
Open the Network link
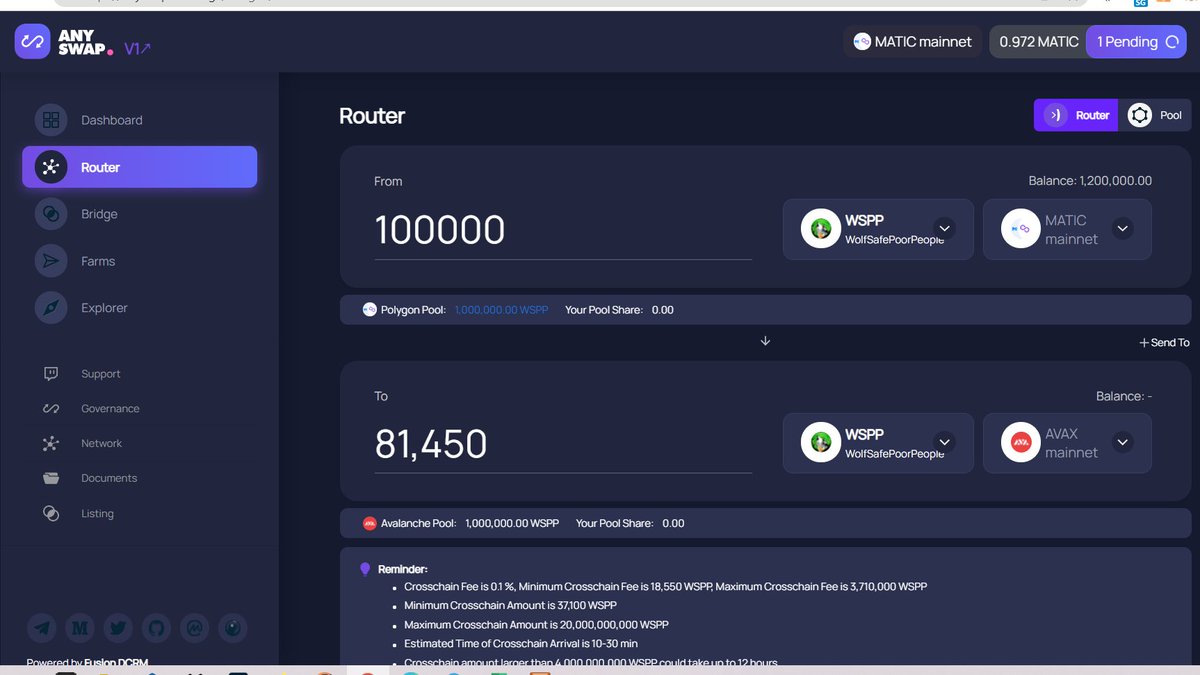[101, 443]
